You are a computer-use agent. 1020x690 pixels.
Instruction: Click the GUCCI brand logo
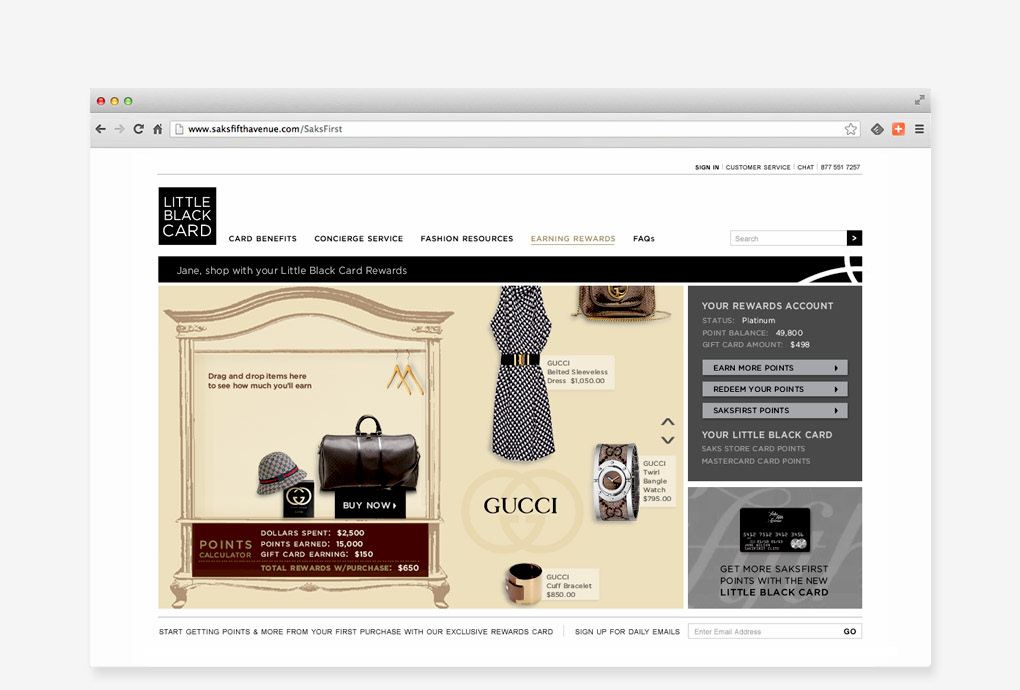pyautogui.click(x=520, y=506)
